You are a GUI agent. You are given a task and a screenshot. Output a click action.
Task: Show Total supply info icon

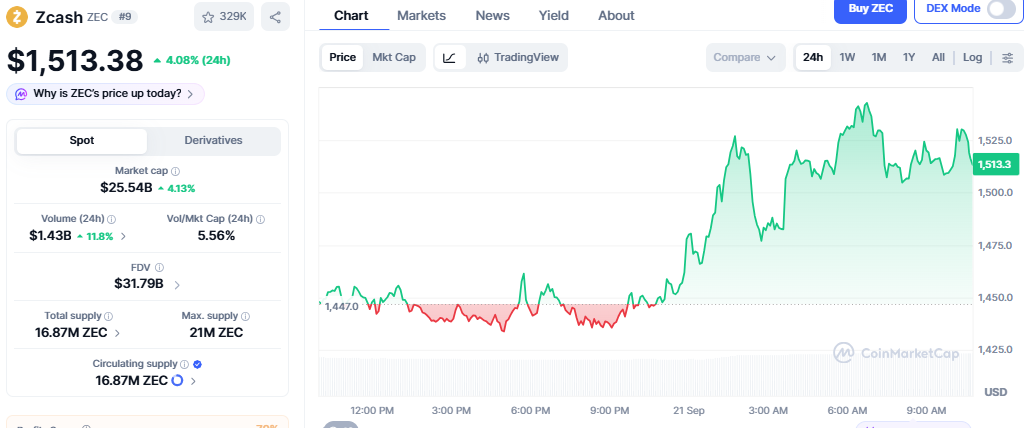click(108, 316)
